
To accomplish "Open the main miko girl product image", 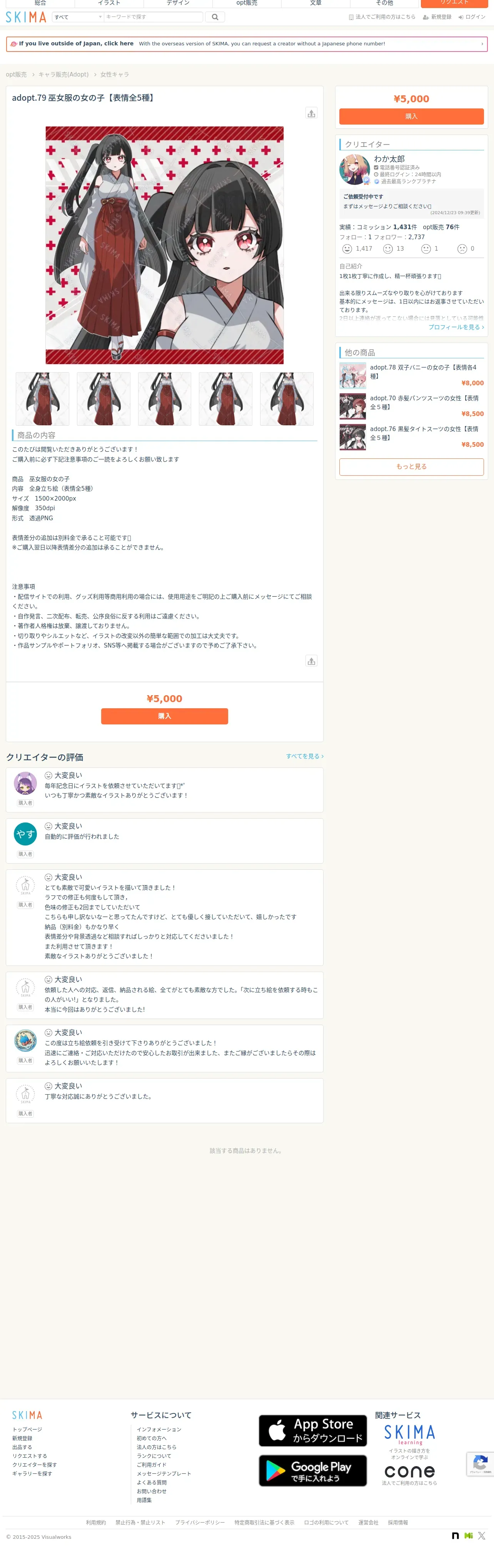I will tap(164, 245).
